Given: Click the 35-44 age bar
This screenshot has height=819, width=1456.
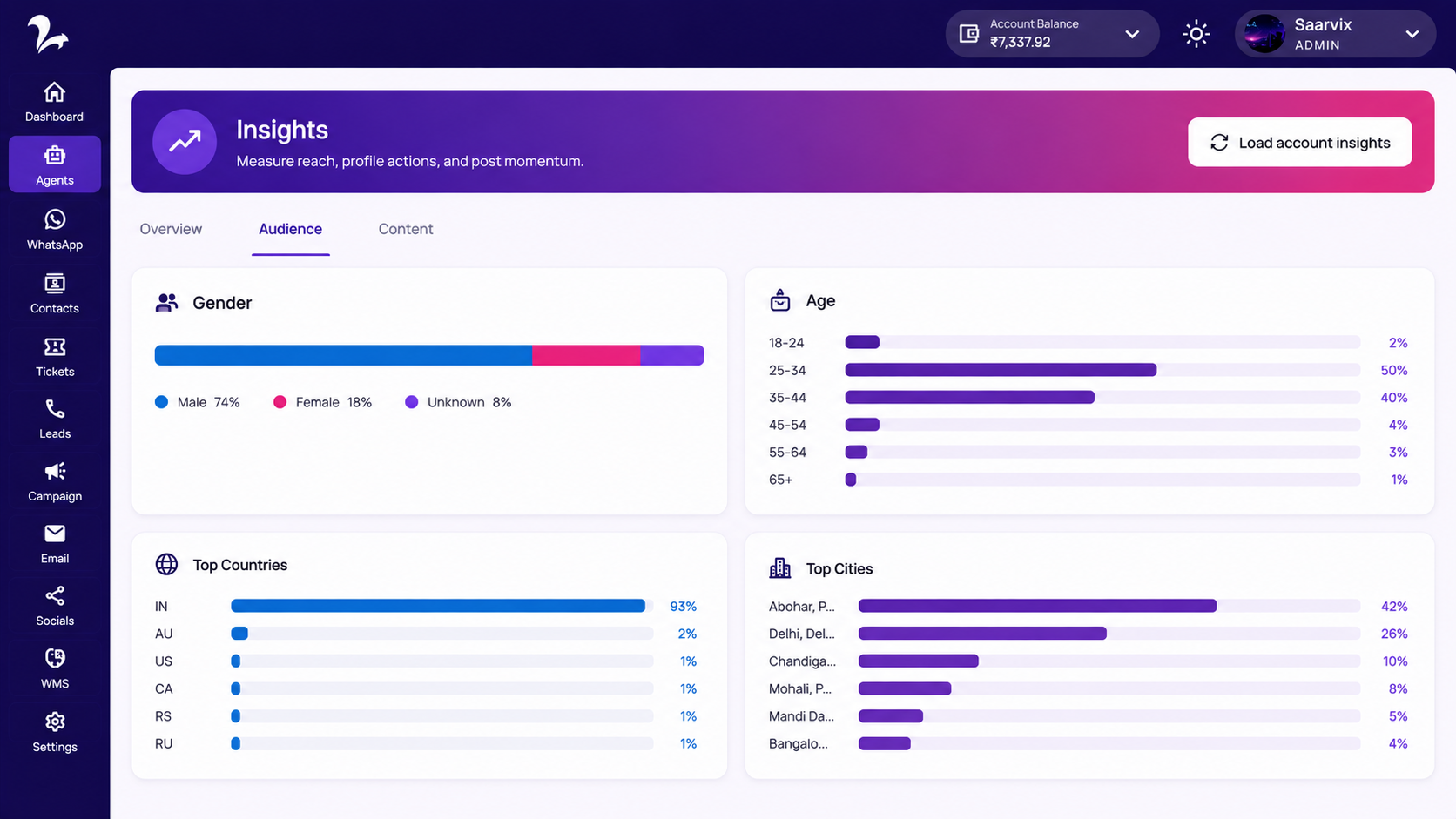Looking at the screenshot, I should click(969, 397).
